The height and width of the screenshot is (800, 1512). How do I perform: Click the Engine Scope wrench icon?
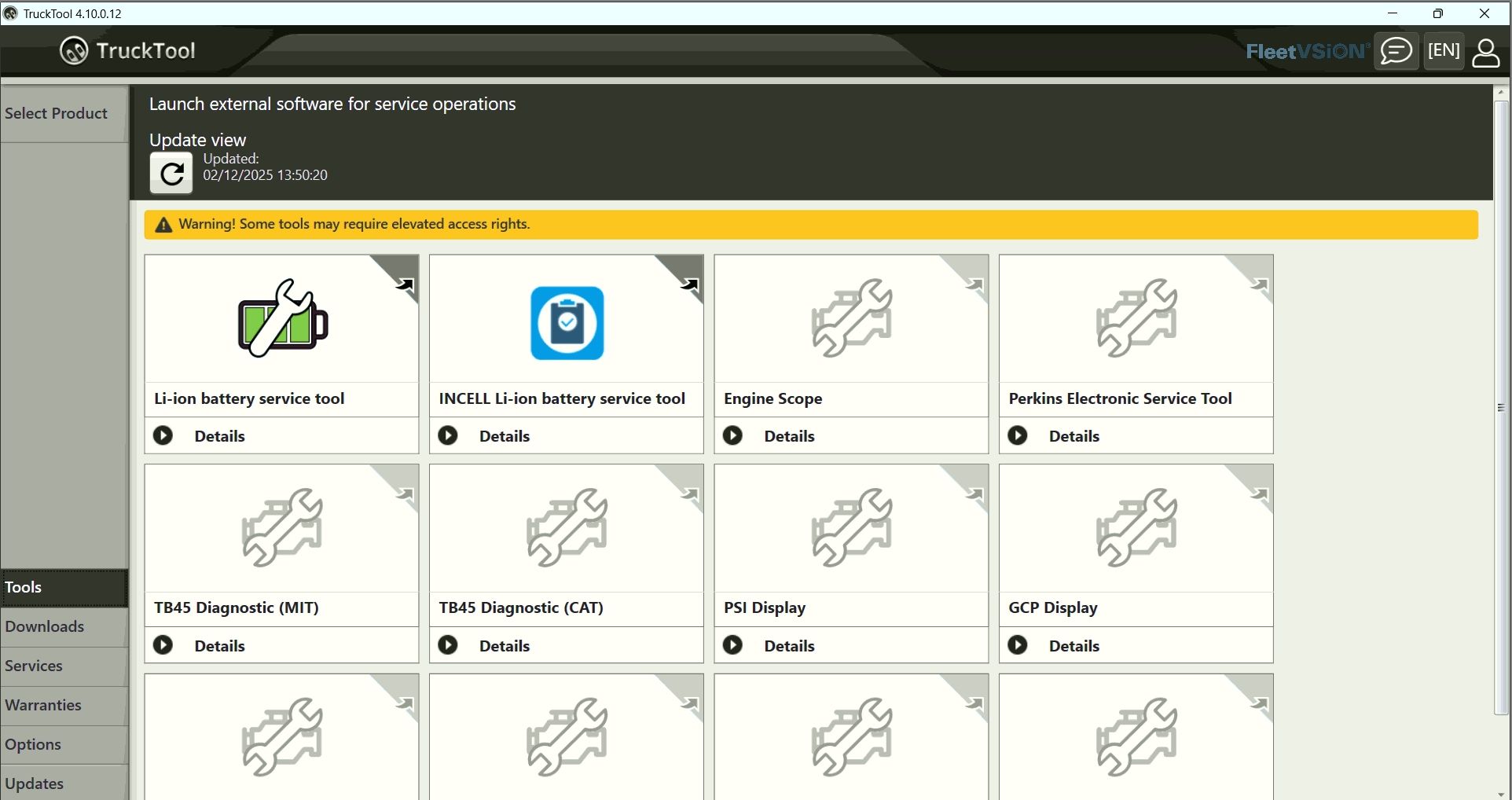click(850, 321)
